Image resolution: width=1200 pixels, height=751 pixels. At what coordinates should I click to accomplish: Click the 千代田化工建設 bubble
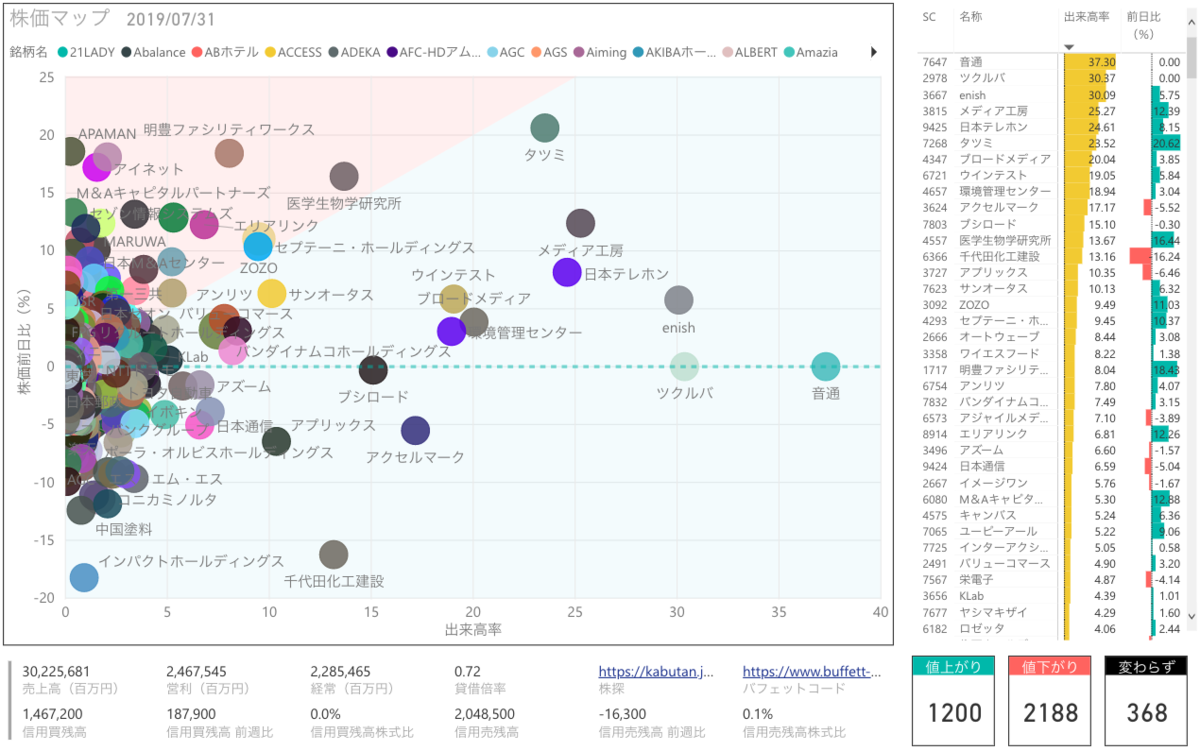click(x=333, y=555)
